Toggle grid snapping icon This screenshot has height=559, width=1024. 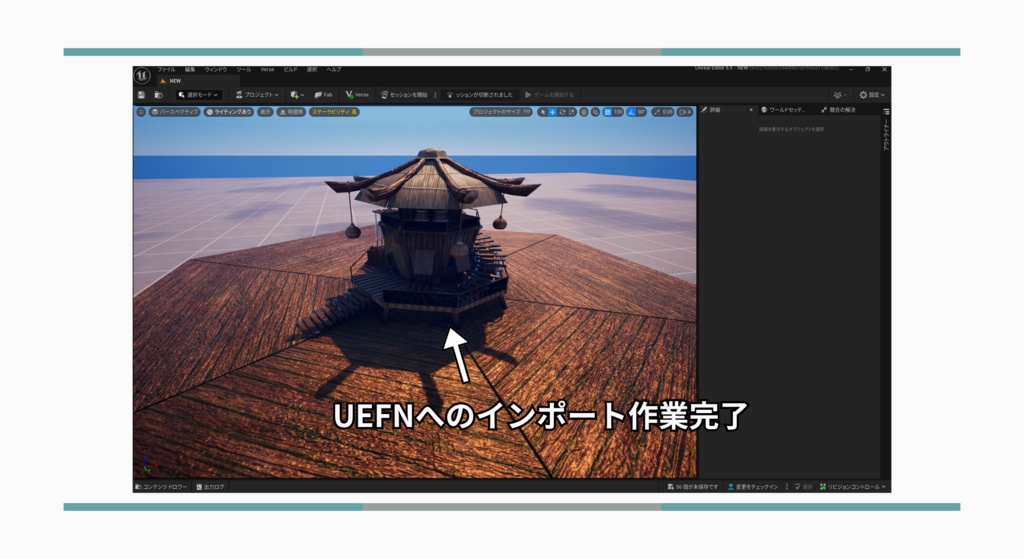(607, 112)
